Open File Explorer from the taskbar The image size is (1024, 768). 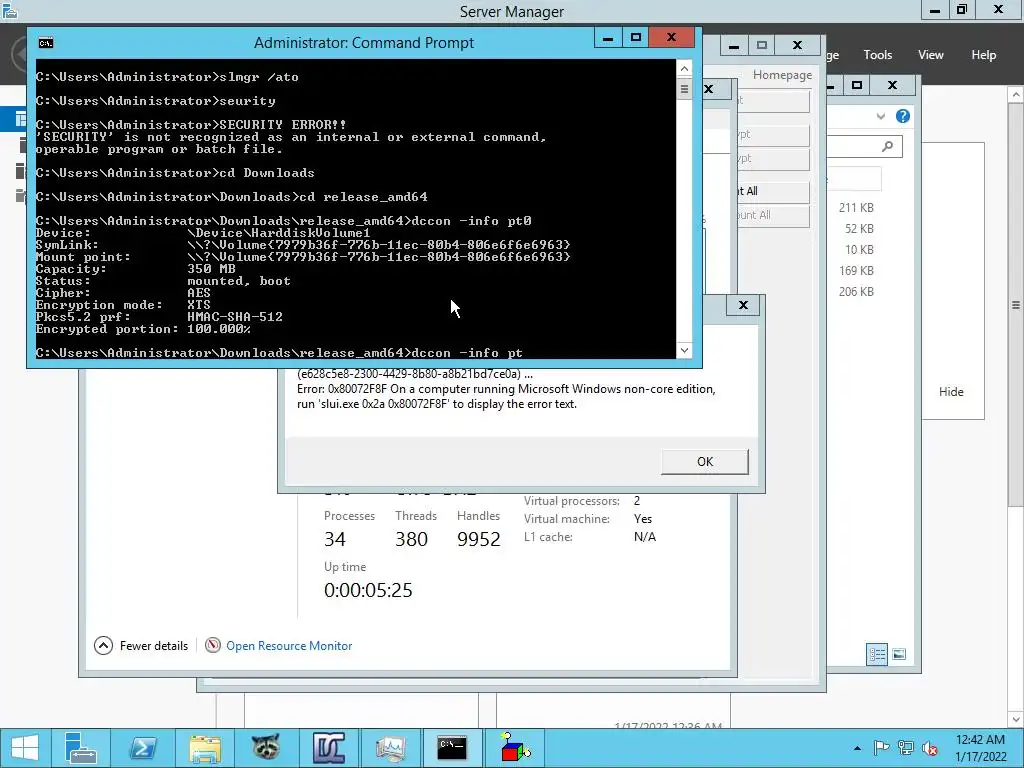204,748
